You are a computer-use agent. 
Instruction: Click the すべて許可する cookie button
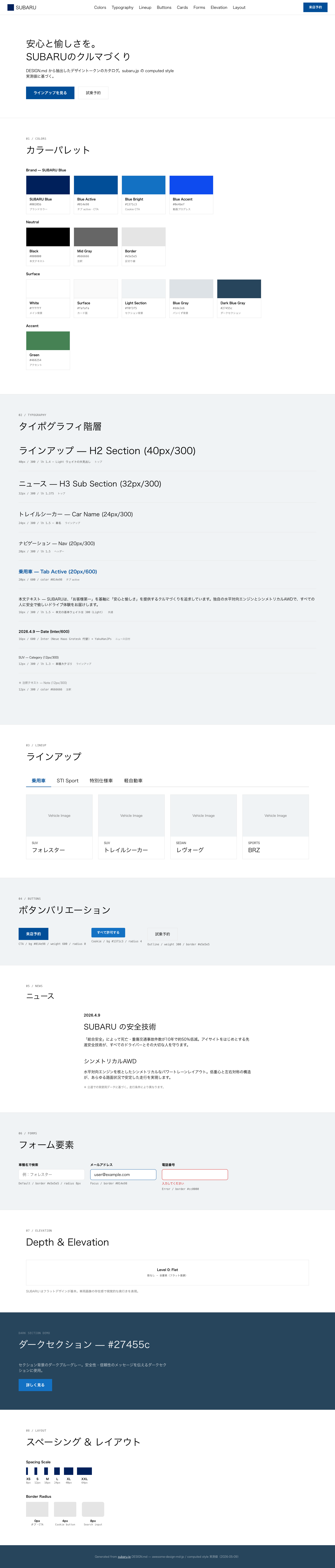108,932
